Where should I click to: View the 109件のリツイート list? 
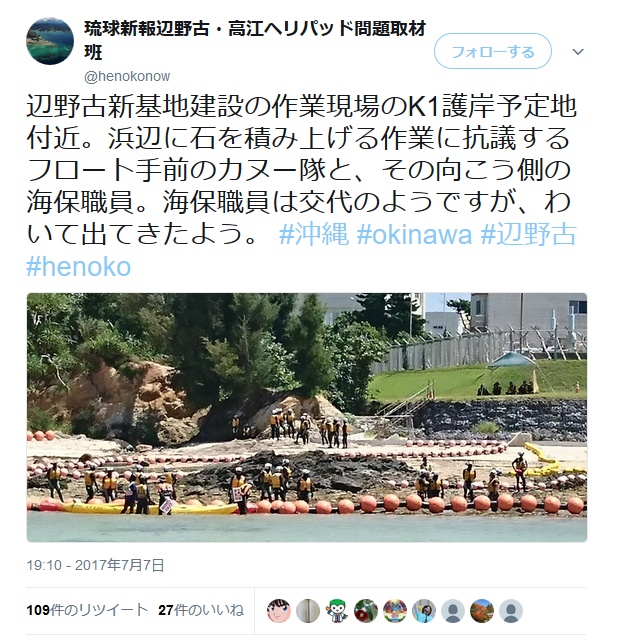[x=87, y=610]
